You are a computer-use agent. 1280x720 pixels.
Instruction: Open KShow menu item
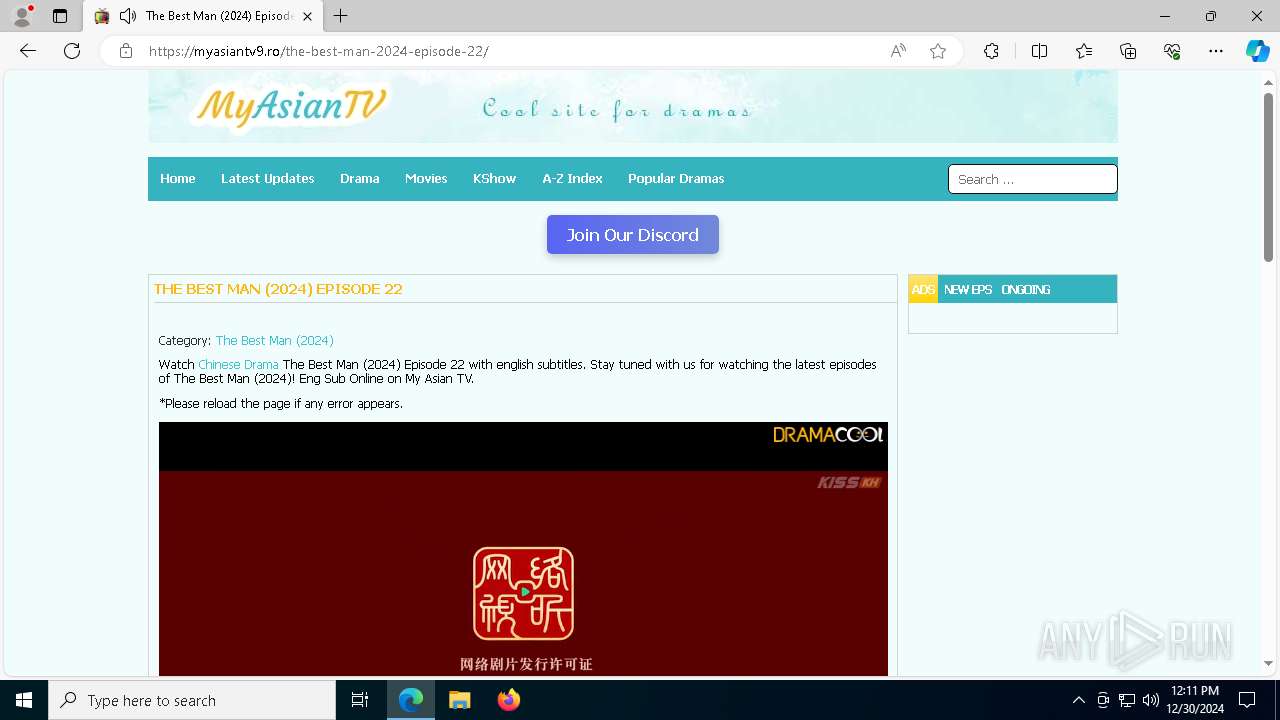pyautogui.click(x=494, y=178)
